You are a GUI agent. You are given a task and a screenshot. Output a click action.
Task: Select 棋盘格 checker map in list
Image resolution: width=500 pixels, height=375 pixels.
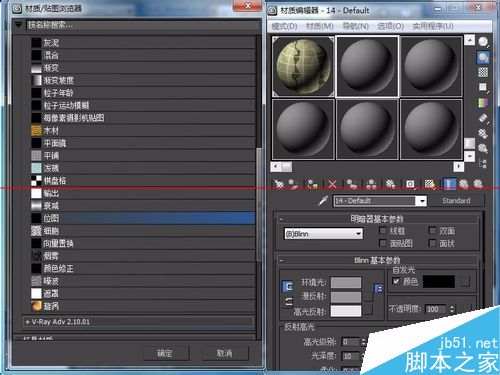point(143,181)
